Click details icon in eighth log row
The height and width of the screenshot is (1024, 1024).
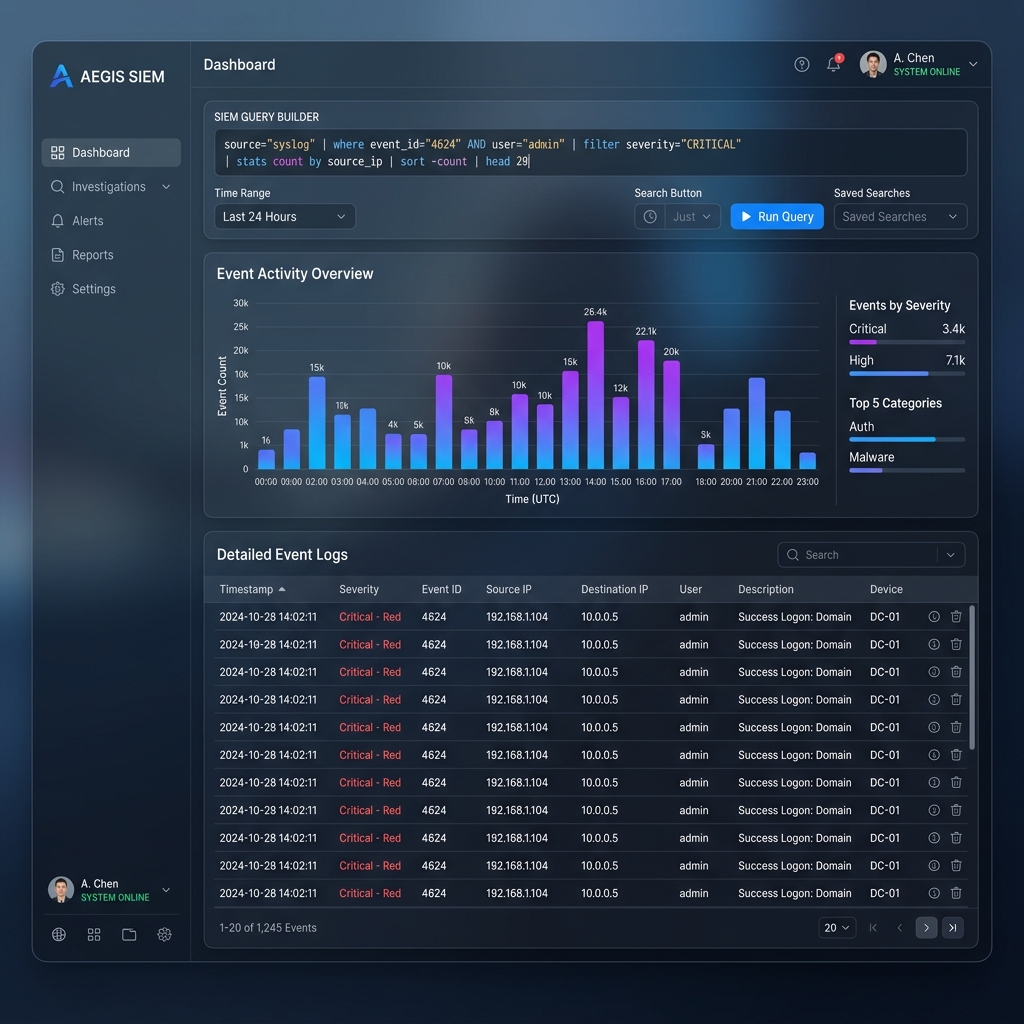[934, 810]
